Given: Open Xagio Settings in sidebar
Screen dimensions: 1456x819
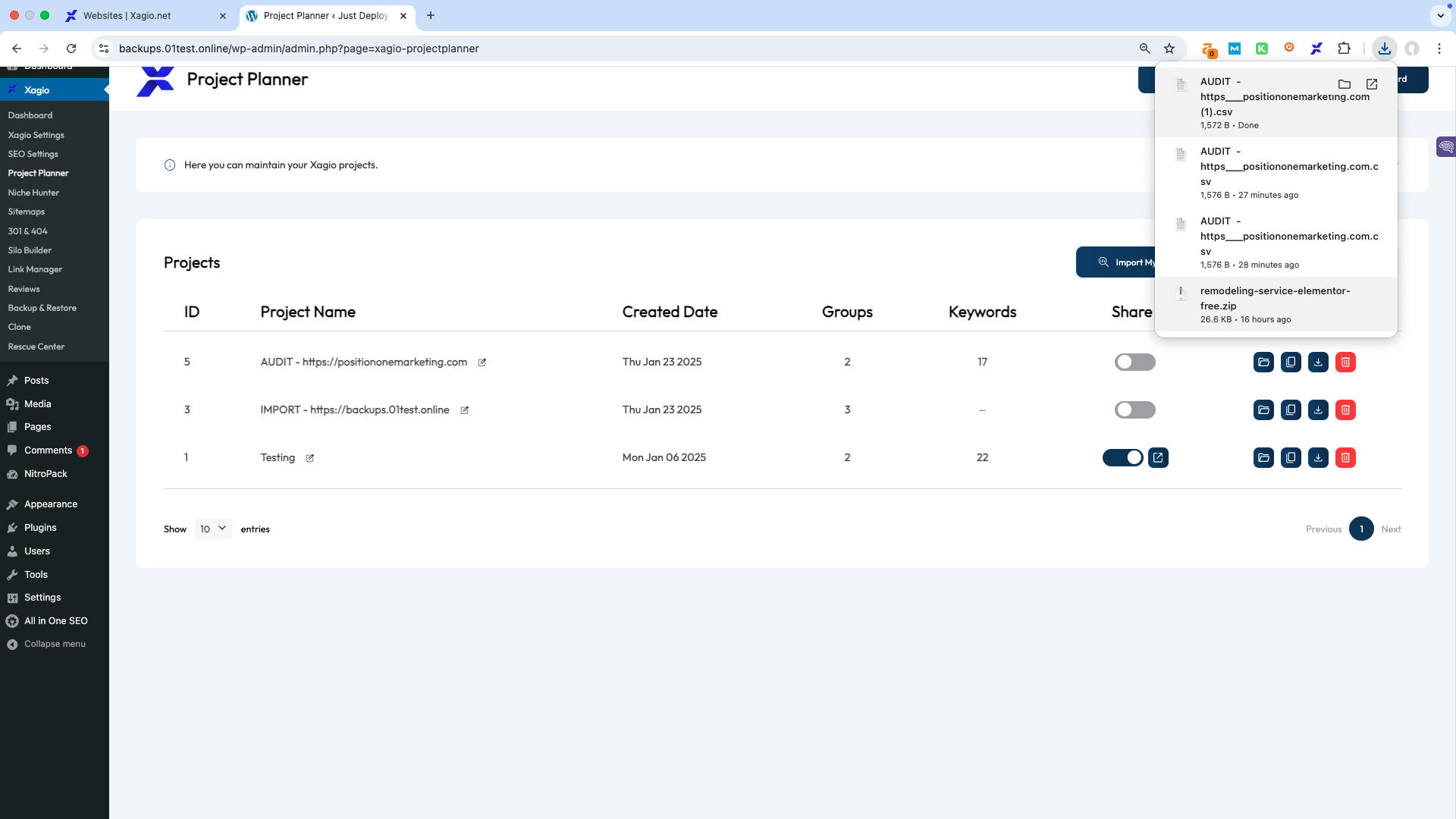Looking at the screenshot, I should coord(36,135).
